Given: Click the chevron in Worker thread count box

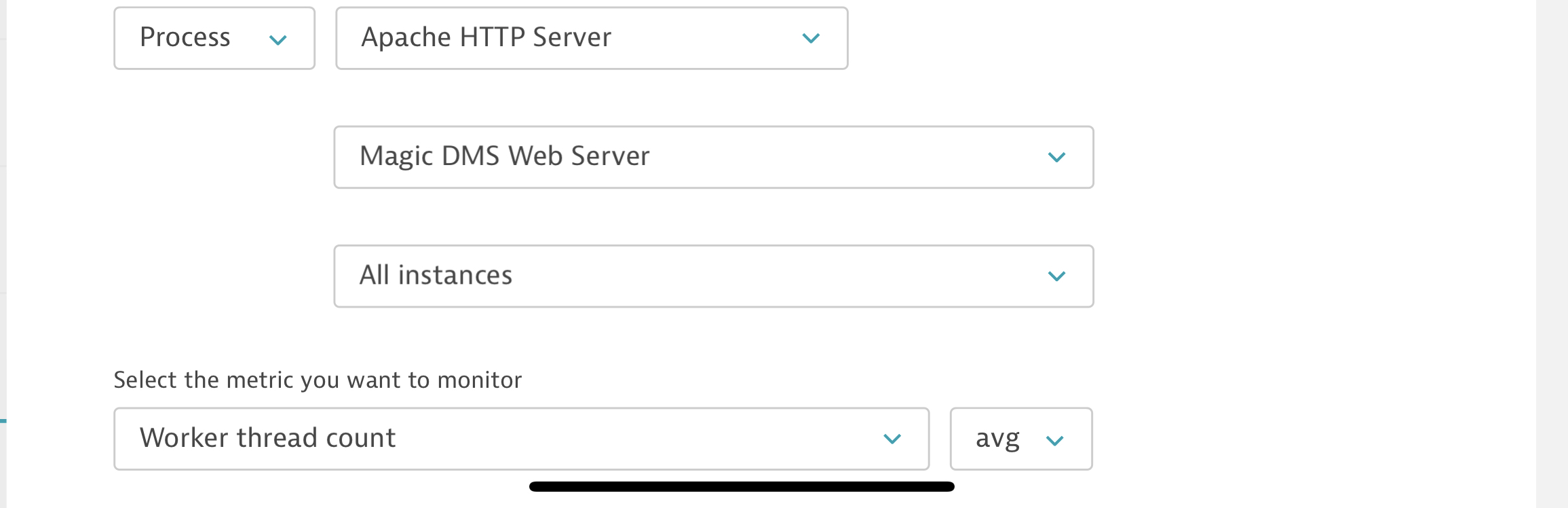Looking at the screenshot, I should pos(892,439).
